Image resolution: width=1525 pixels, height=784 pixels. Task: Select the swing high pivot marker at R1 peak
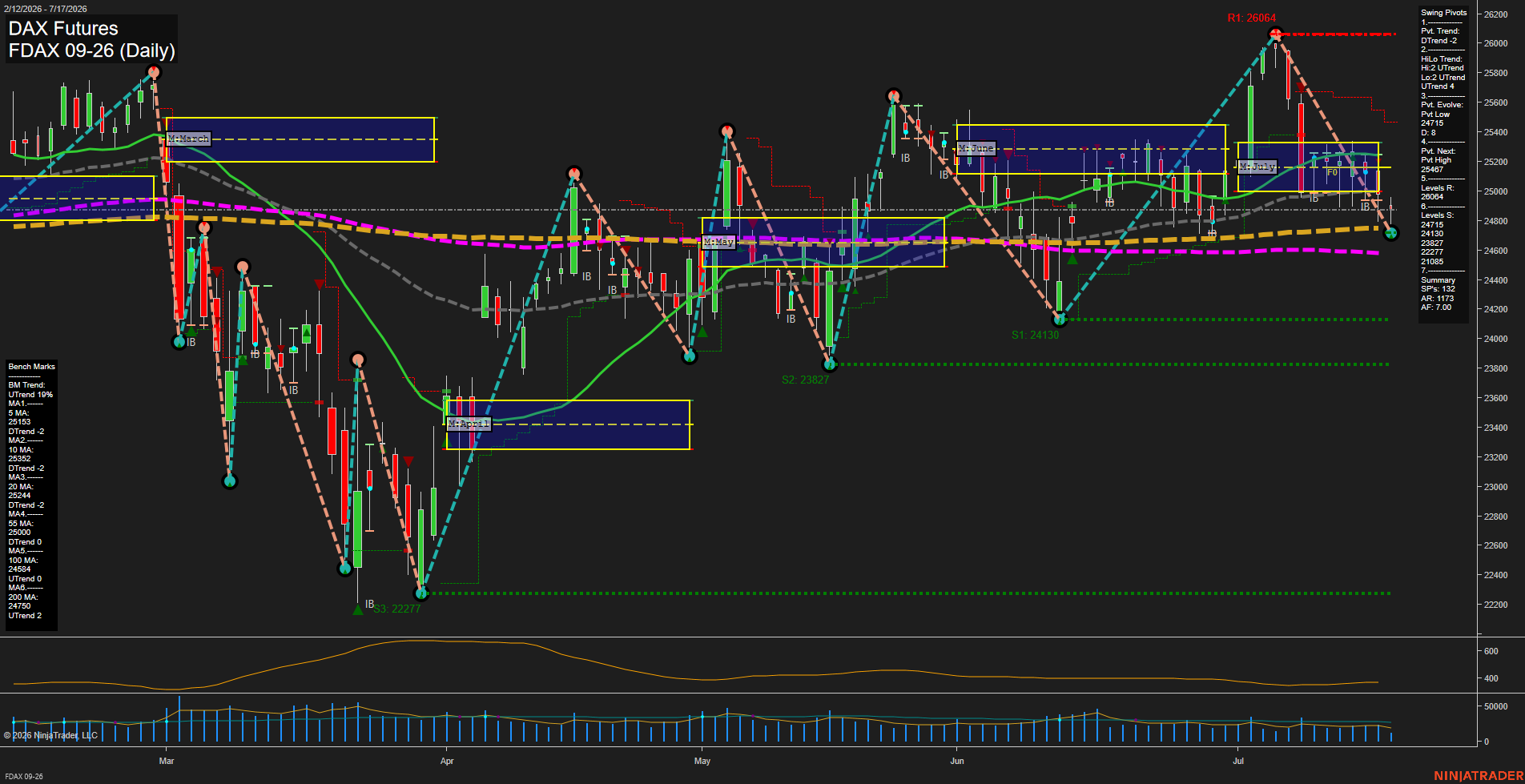(1276, 34)
